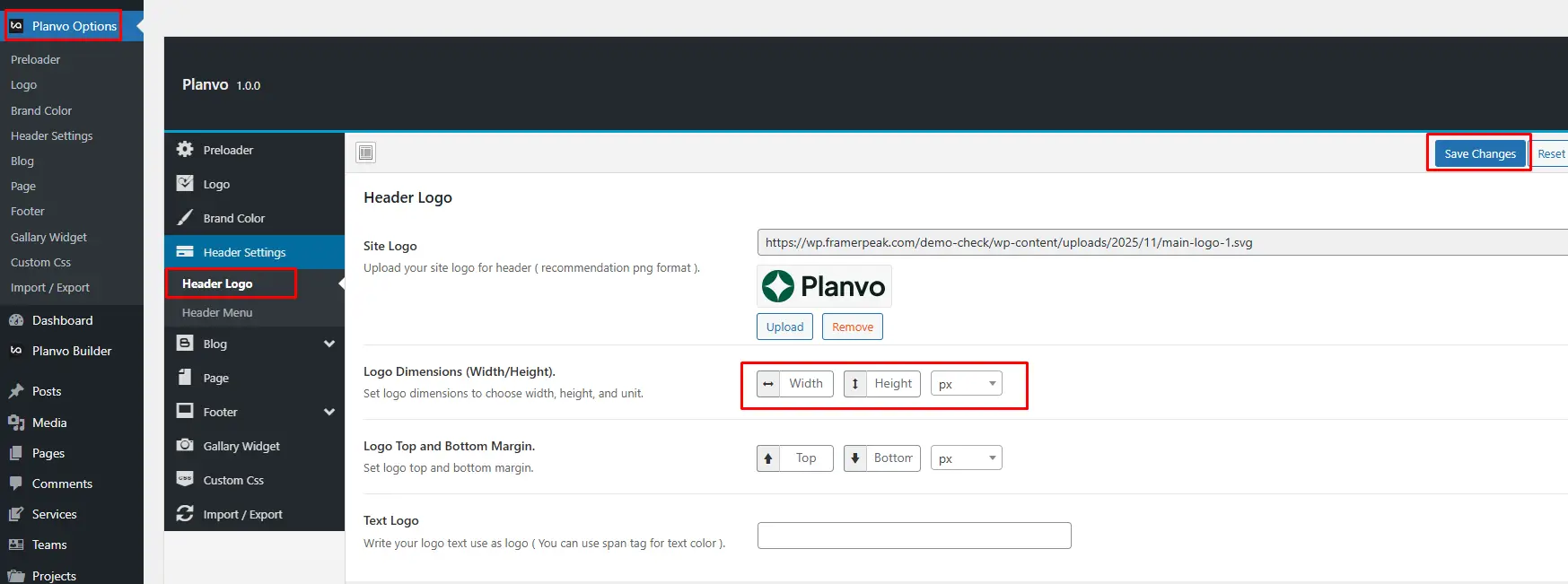The image size is (1568, 584).
Task: Click the Page document icon
Action: 185,377
